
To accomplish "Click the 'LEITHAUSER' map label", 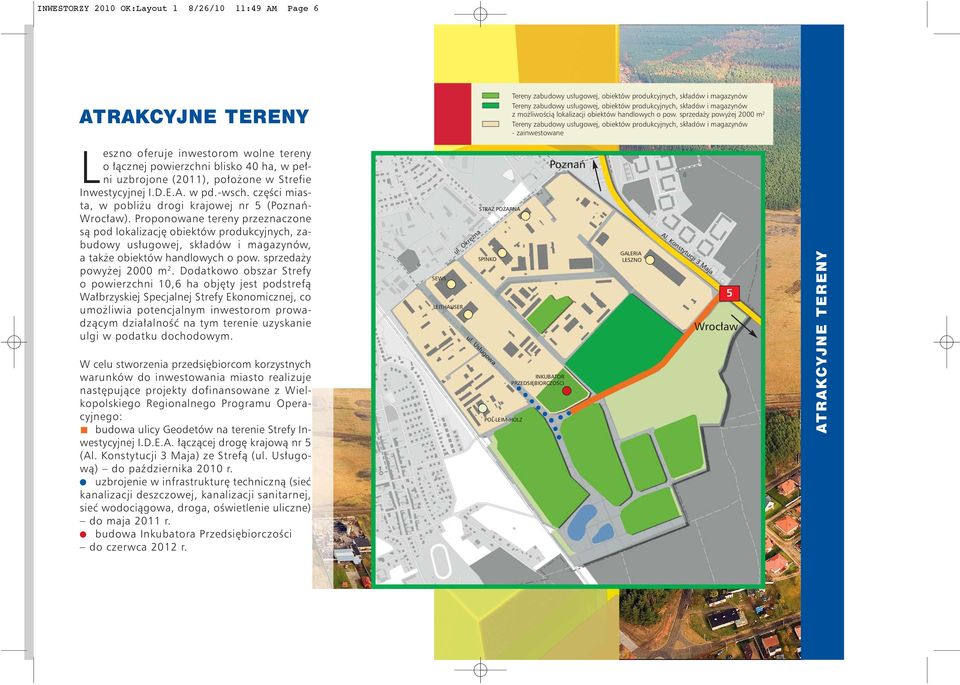I will (x=448, y=307).
